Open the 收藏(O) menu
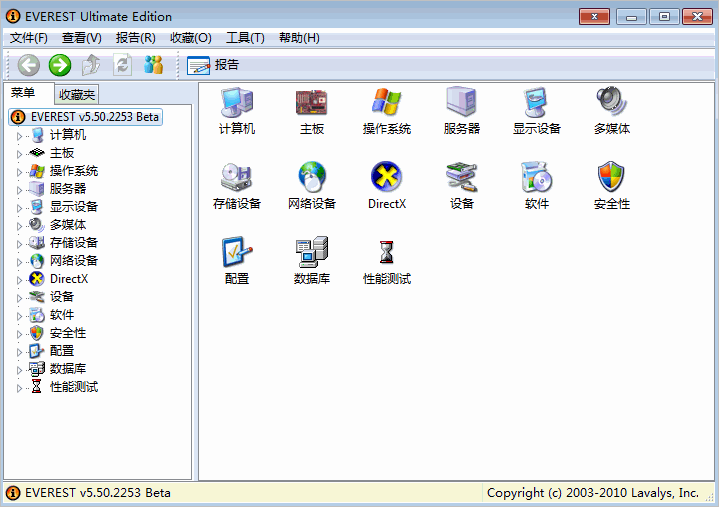 191,38
